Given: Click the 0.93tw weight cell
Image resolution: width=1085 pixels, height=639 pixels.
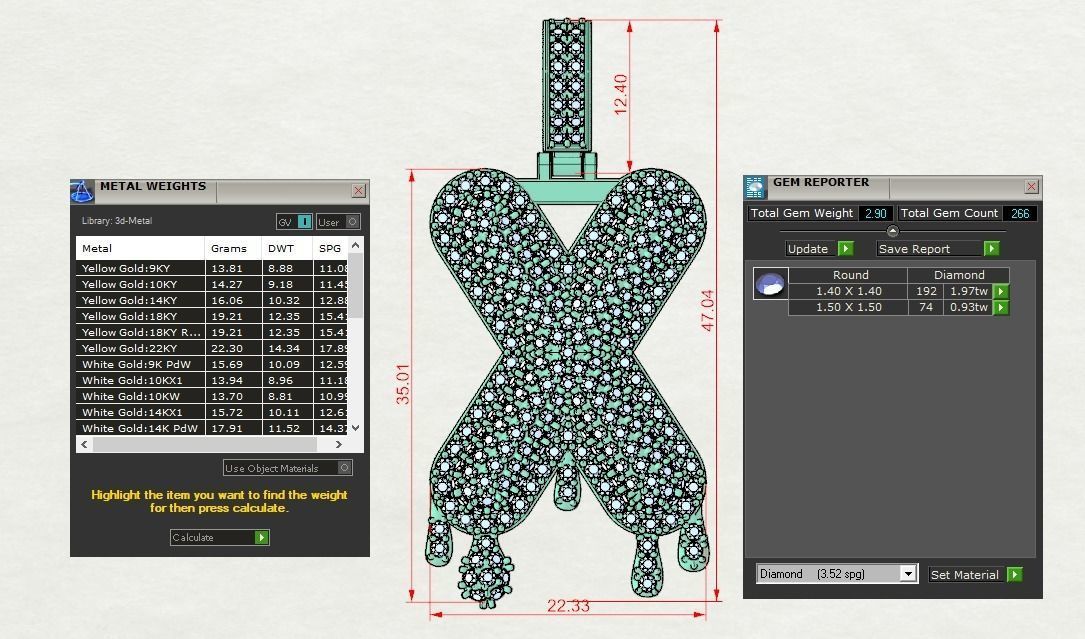Looking at the screenshot, I should 968,307.
